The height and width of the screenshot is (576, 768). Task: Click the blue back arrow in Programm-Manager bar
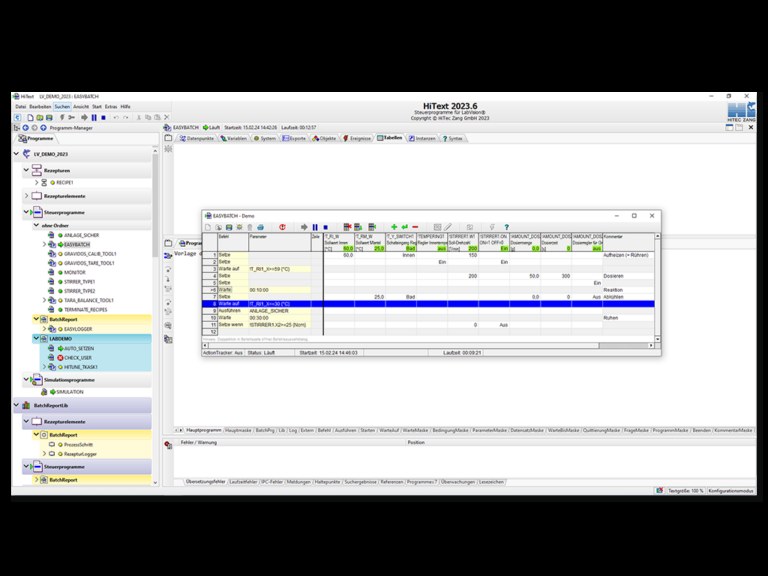(x=25, y=128)
